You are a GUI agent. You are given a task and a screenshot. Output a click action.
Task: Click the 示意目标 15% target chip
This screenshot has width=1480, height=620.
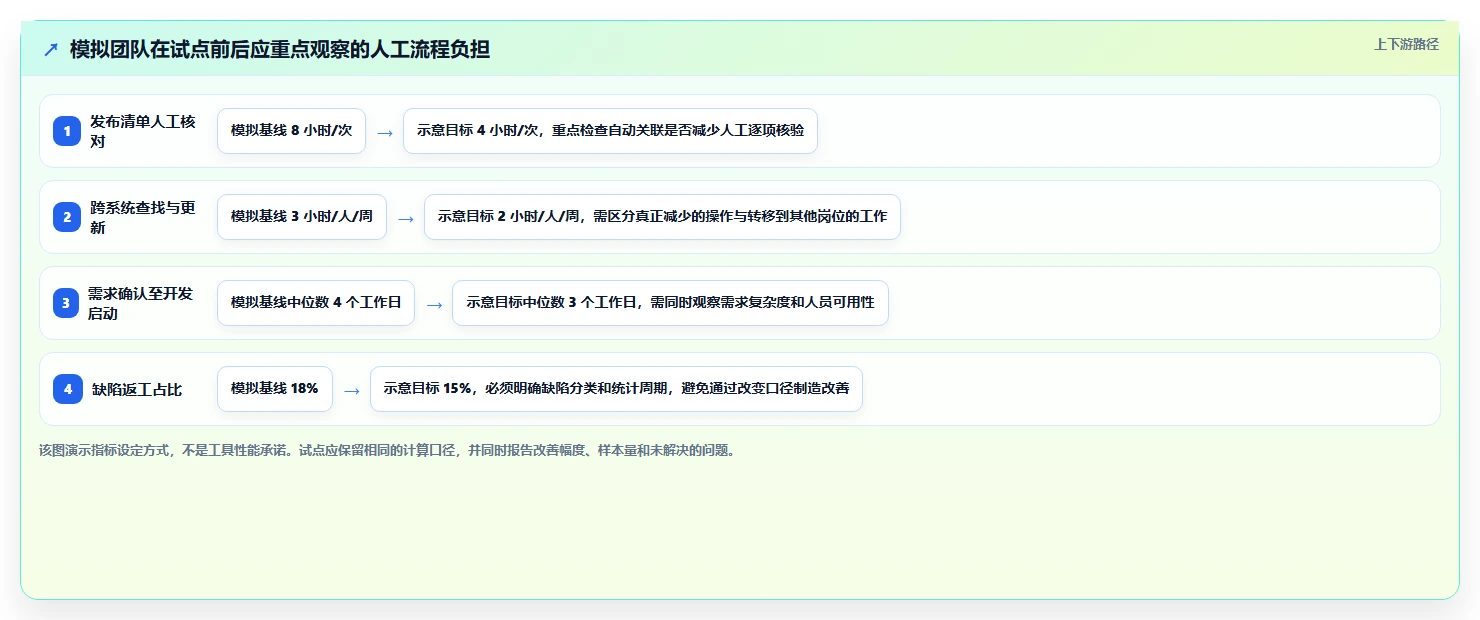tap(616, 389)
